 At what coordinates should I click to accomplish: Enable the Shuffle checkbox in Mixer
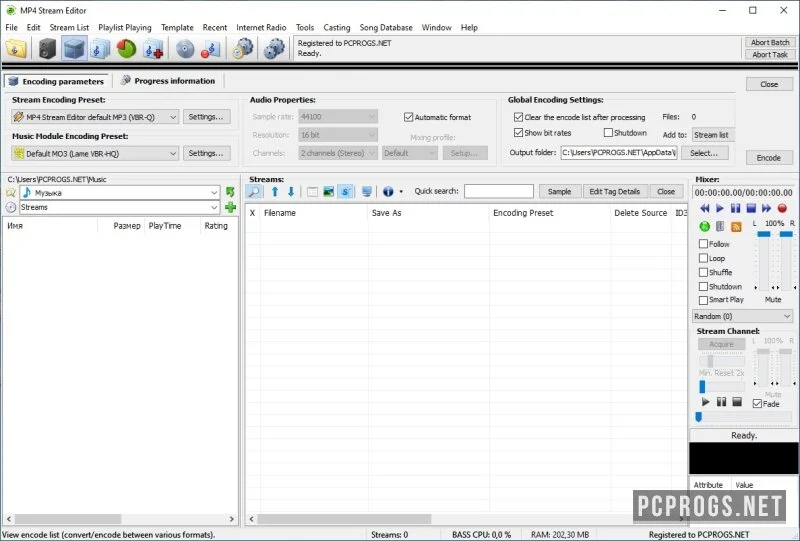(x=703, y=273)
